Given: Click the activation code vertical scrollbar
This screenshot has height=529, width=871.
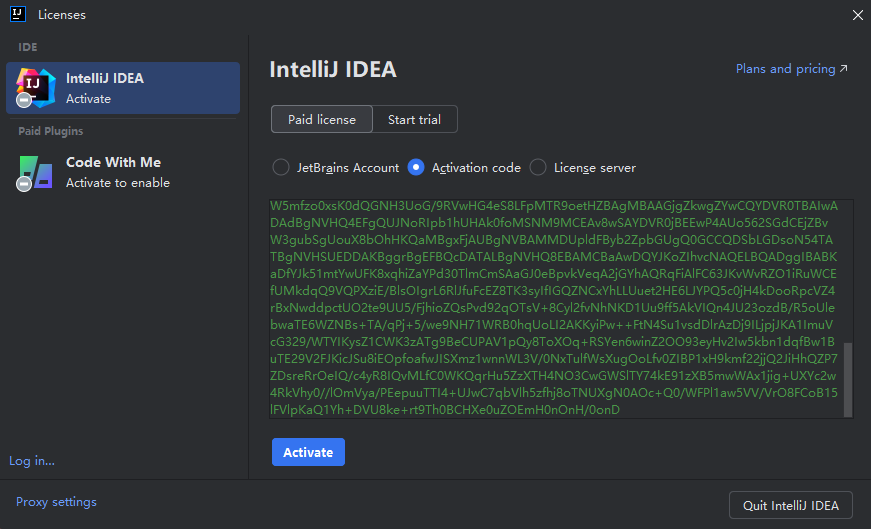Looking at the screenshot, I should [848, 380].
